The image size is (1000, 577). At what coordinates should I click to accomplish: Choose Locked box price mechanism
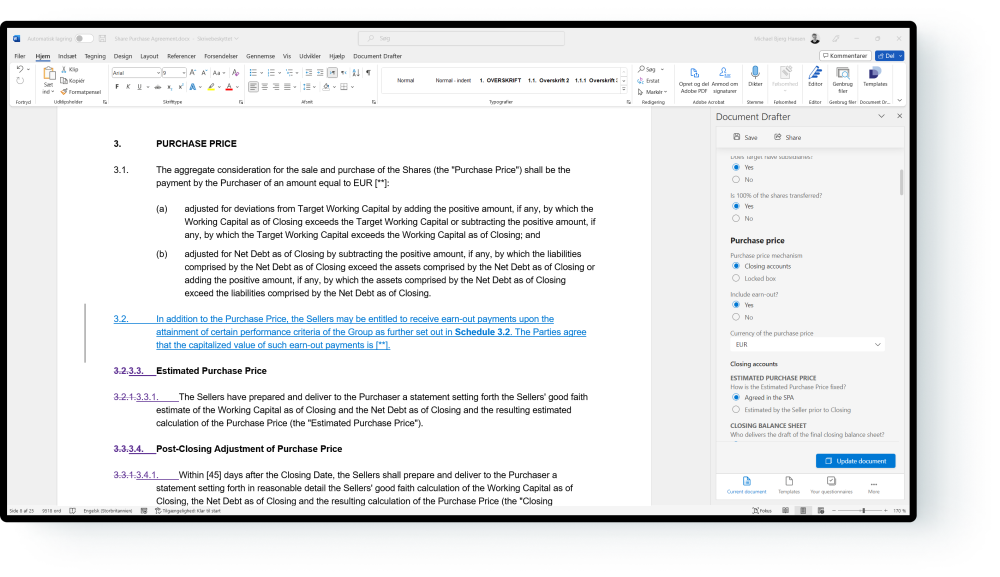(736, 279)
